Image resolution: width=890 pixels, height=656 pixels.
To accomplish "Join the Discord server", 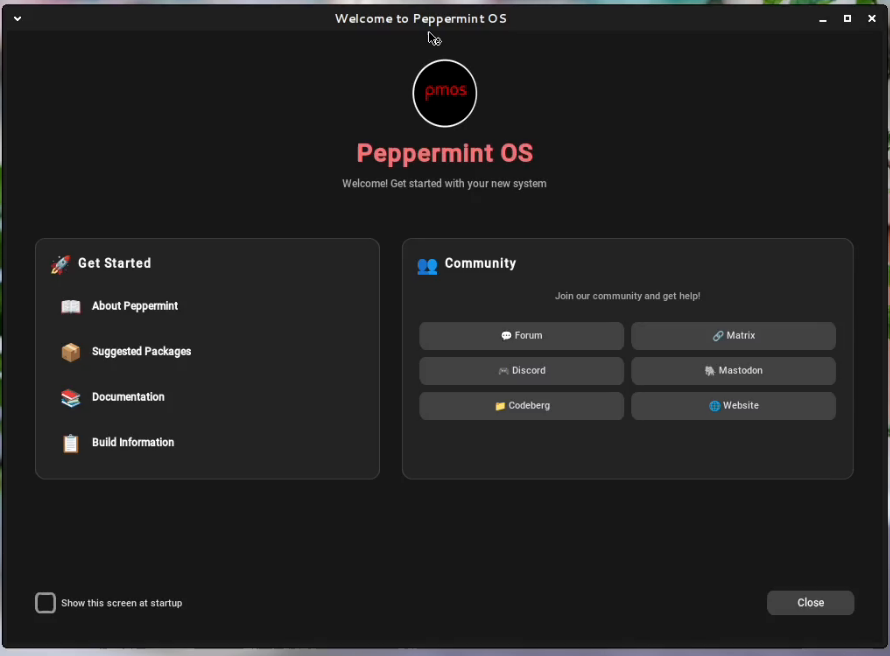I will pos(521,371).
